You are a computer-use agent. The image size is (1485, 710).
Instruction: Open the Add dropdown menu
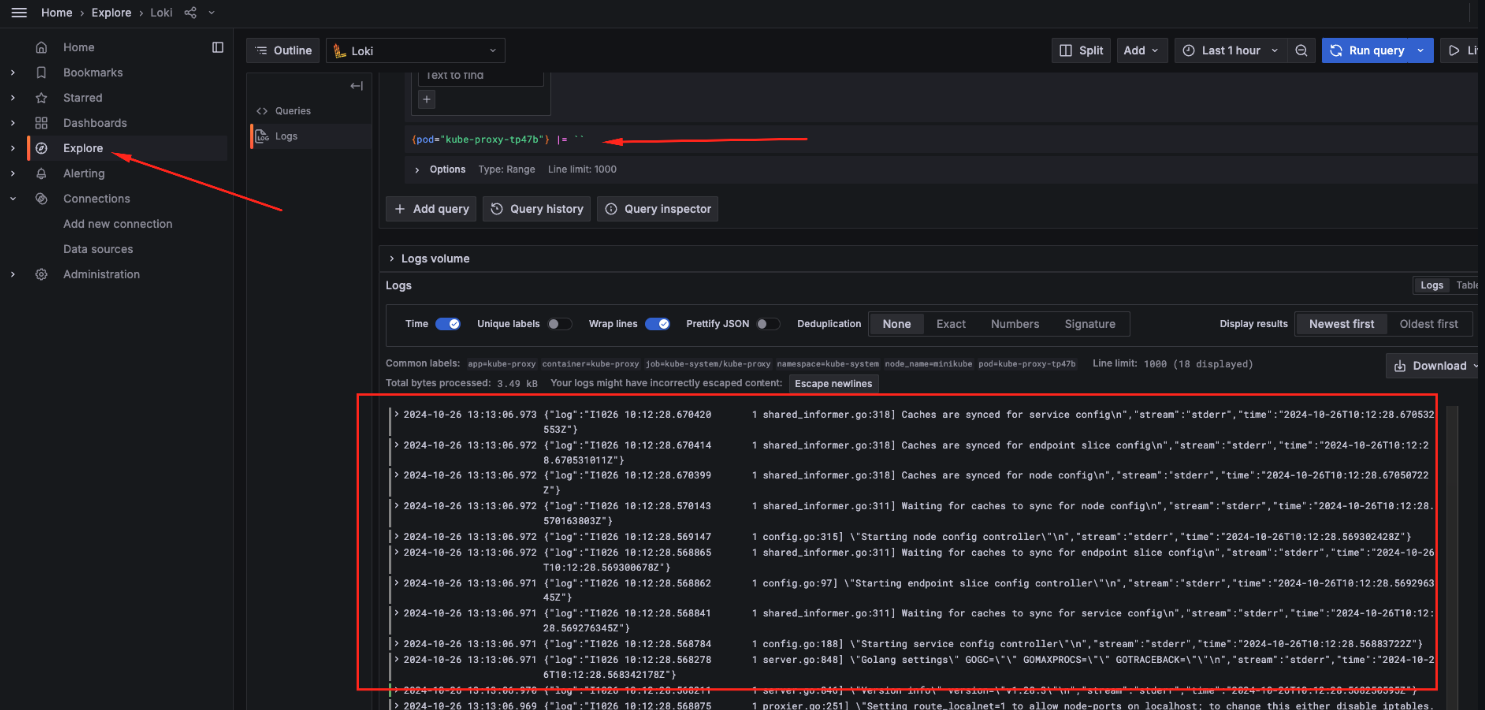point(1141,50)
